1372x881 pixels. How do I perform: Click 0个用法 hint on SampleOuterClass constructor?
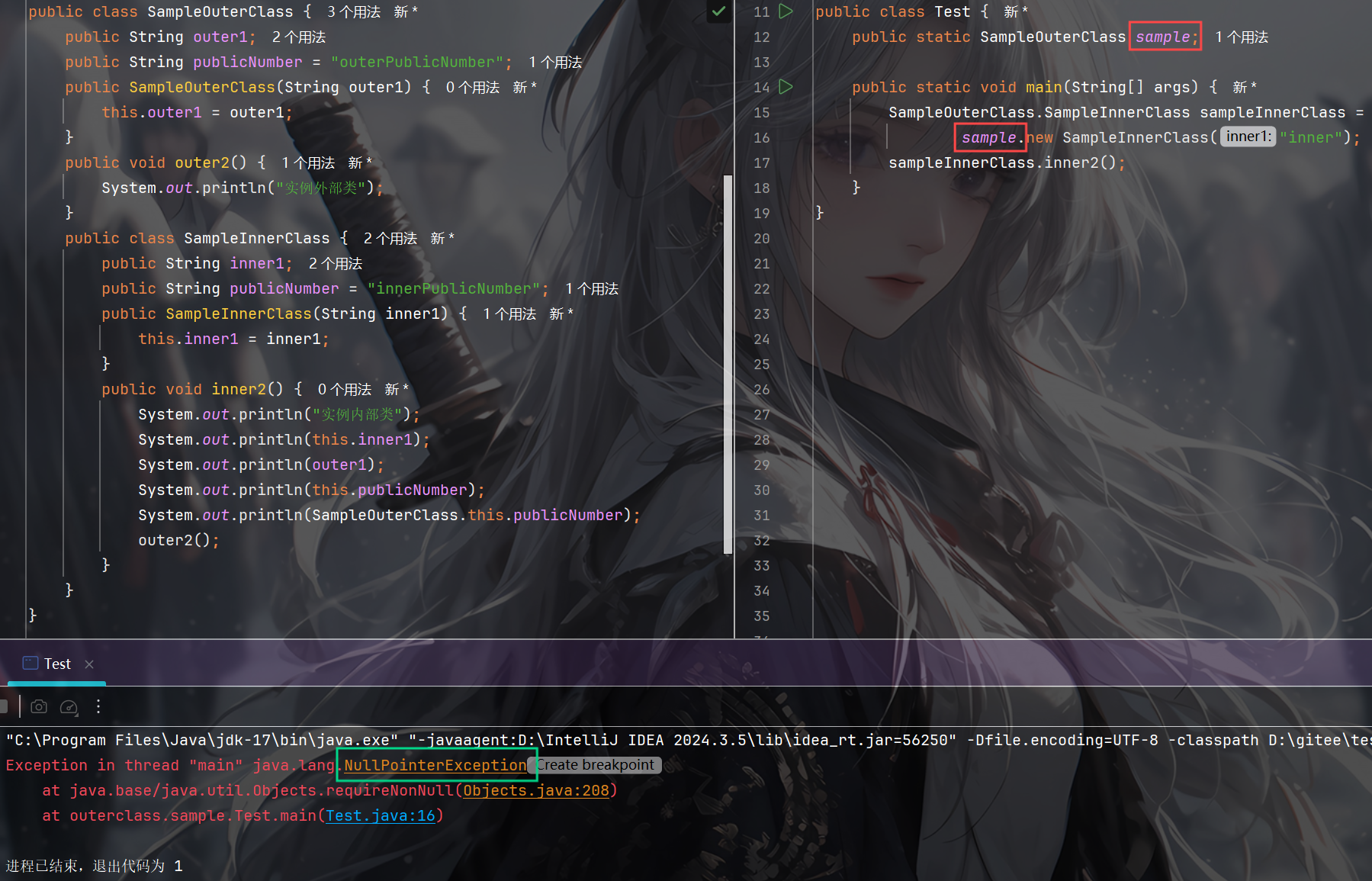tap(473, 88)
